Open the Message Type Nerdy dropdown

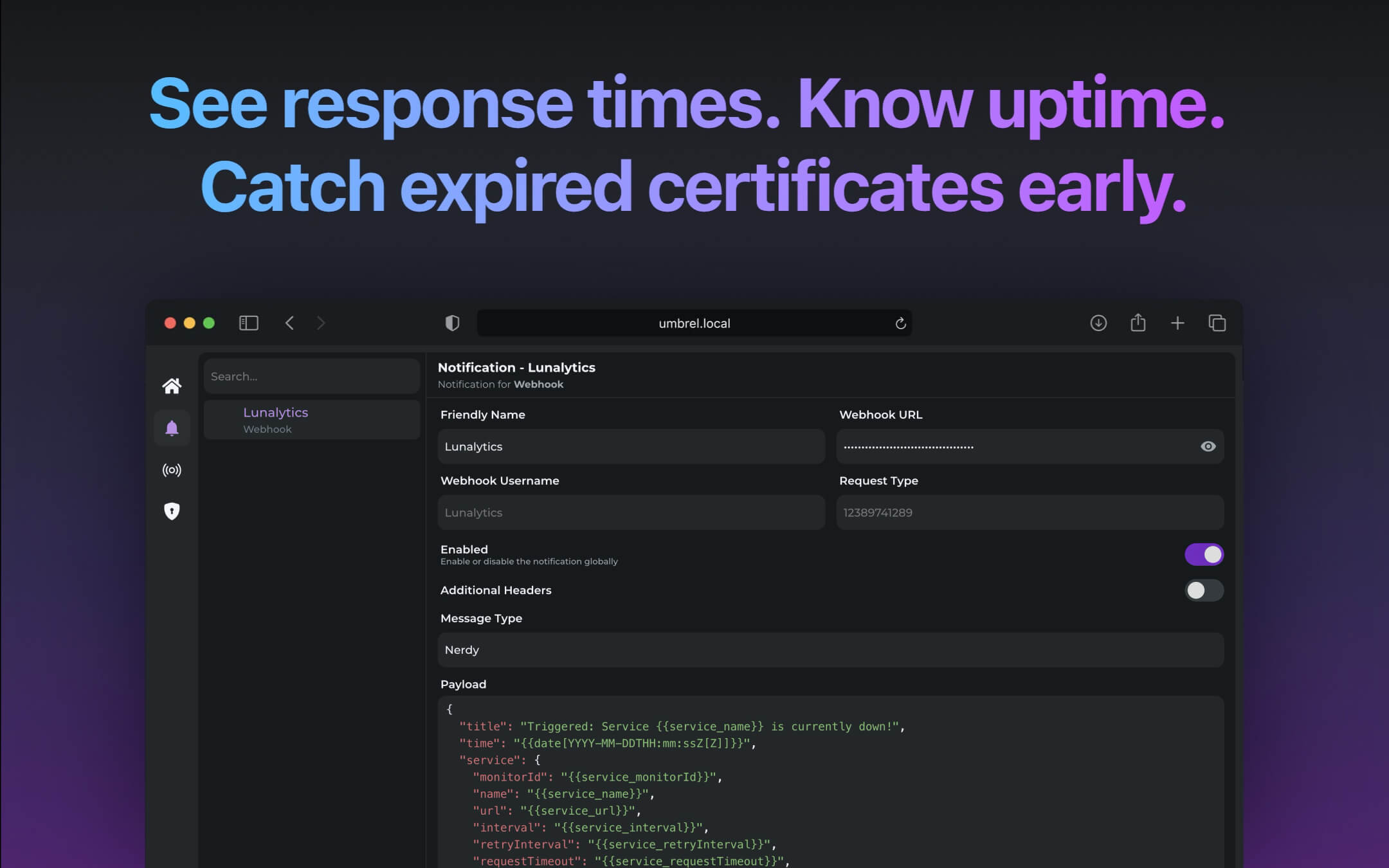(830, 650)
